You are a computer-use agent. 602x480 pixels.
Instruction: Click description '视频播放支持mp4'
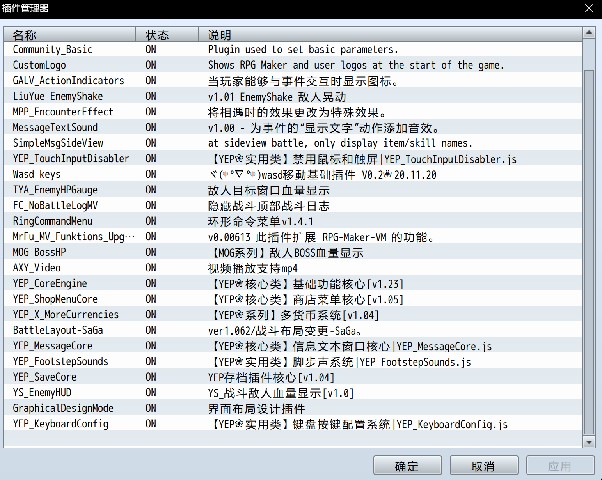tap(253, 268)
